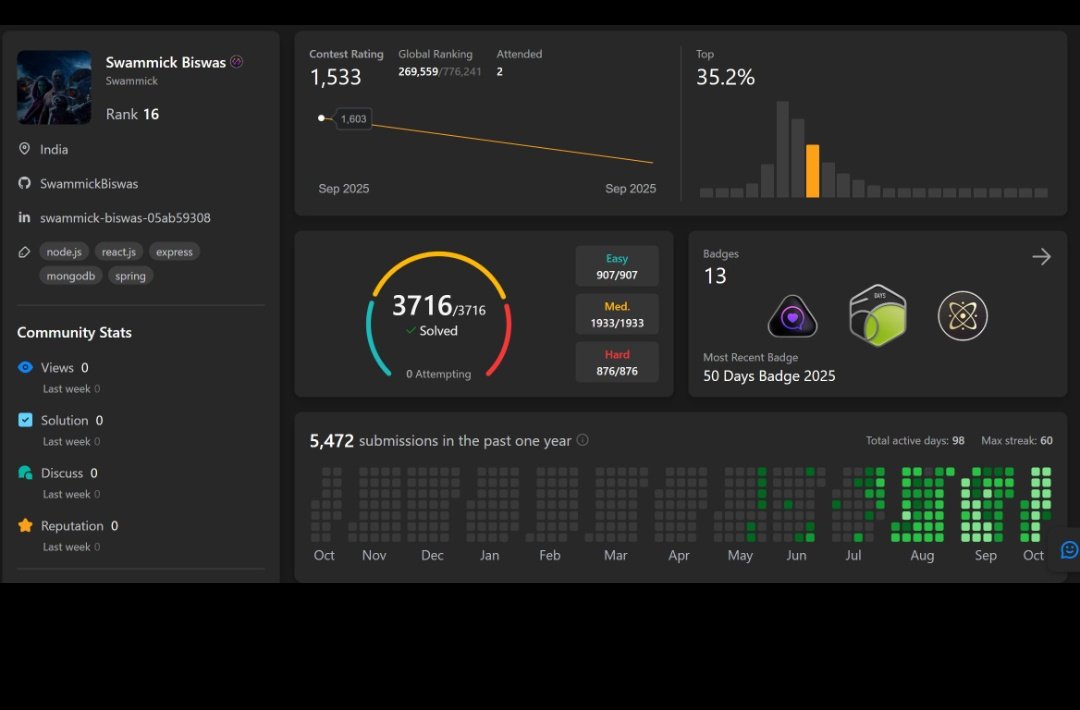Click the Swammick Biswas profile avatar
1080x710 pixels.
click(54, 87)
